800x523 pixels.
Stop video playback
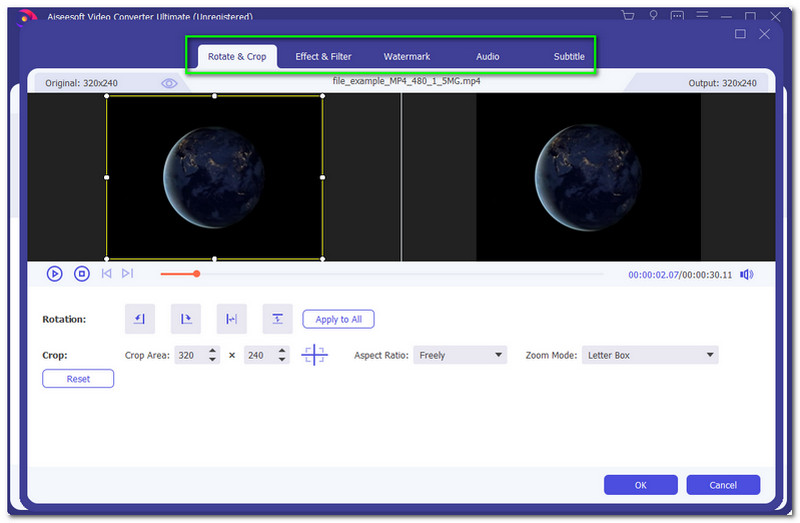click(82, 273)
